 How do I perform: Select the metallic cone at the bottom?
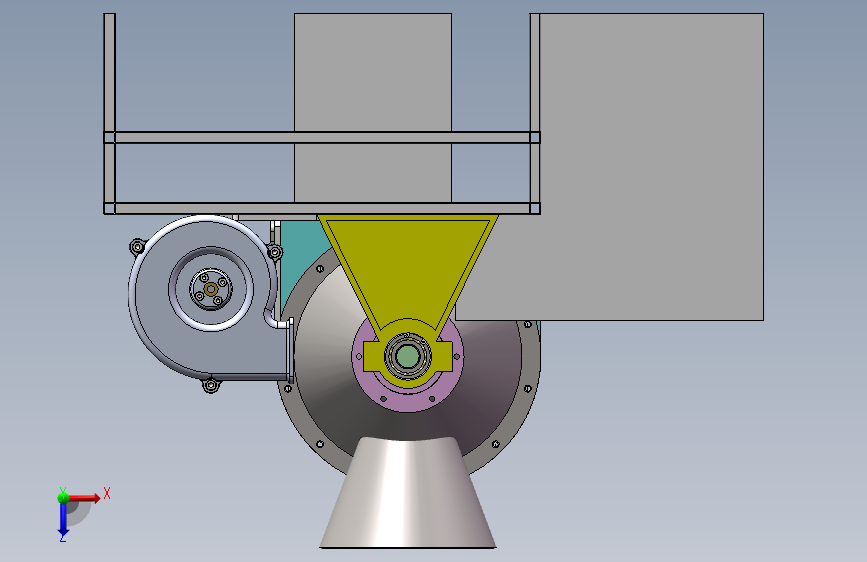408,492
